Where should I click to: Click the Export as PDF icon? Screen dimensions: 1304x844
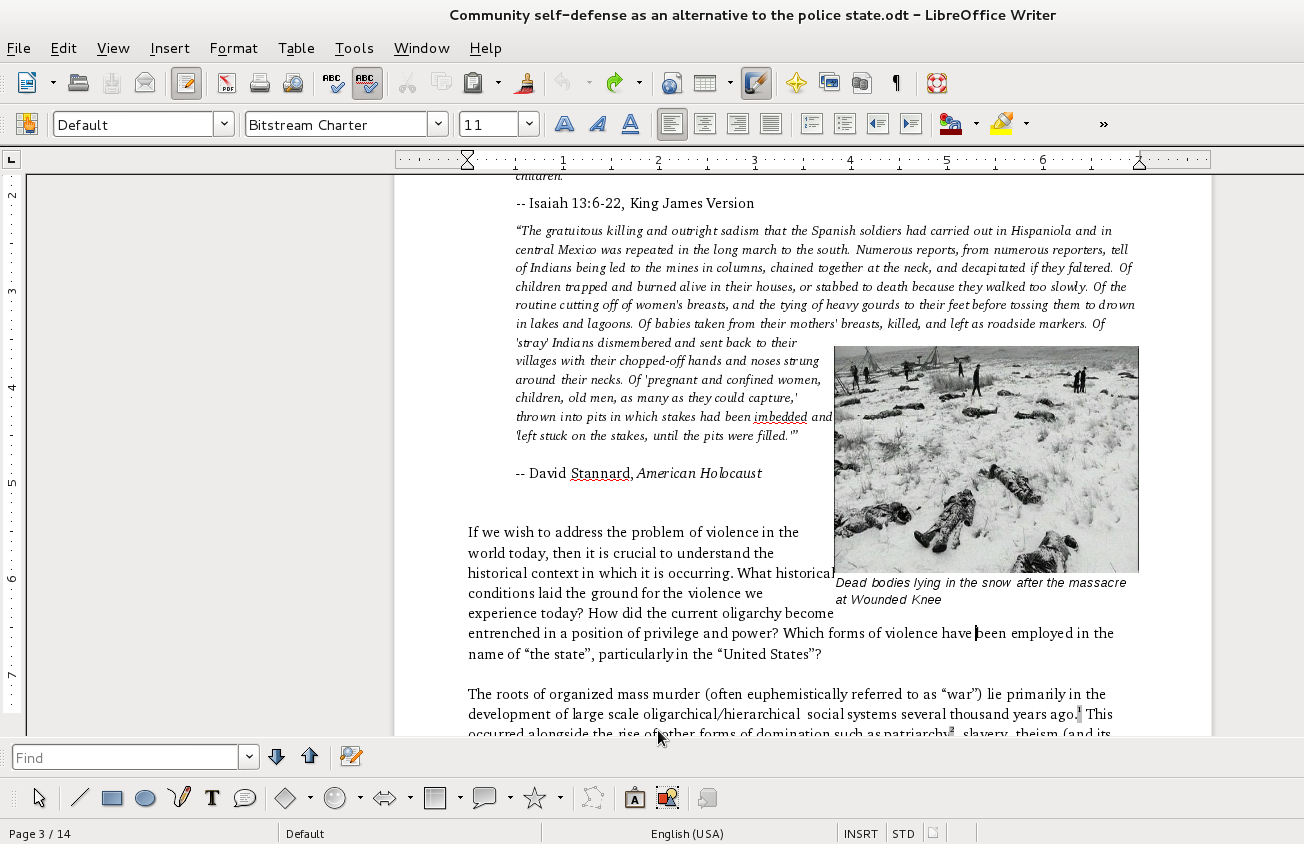click(x=227, y=83)
